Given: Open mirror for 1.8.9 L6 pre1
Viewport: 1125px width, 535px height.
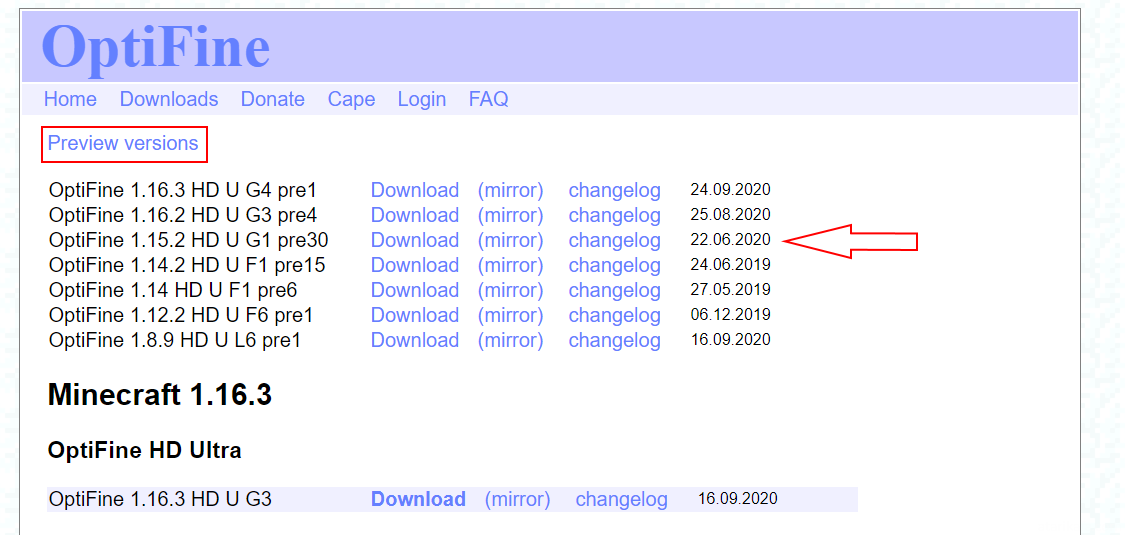Looking at the screenshot, I should pyautogui.click(x=510, y=340).
